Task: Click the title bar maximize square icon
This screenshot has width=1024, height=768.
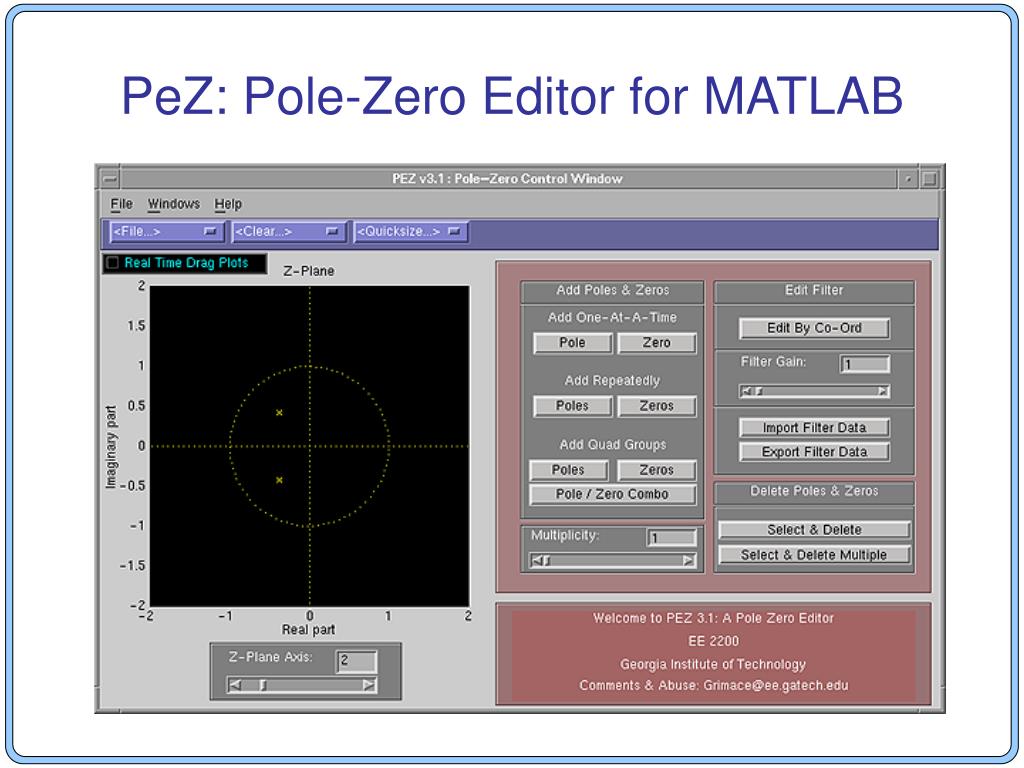Action: [x=930, y=178]
